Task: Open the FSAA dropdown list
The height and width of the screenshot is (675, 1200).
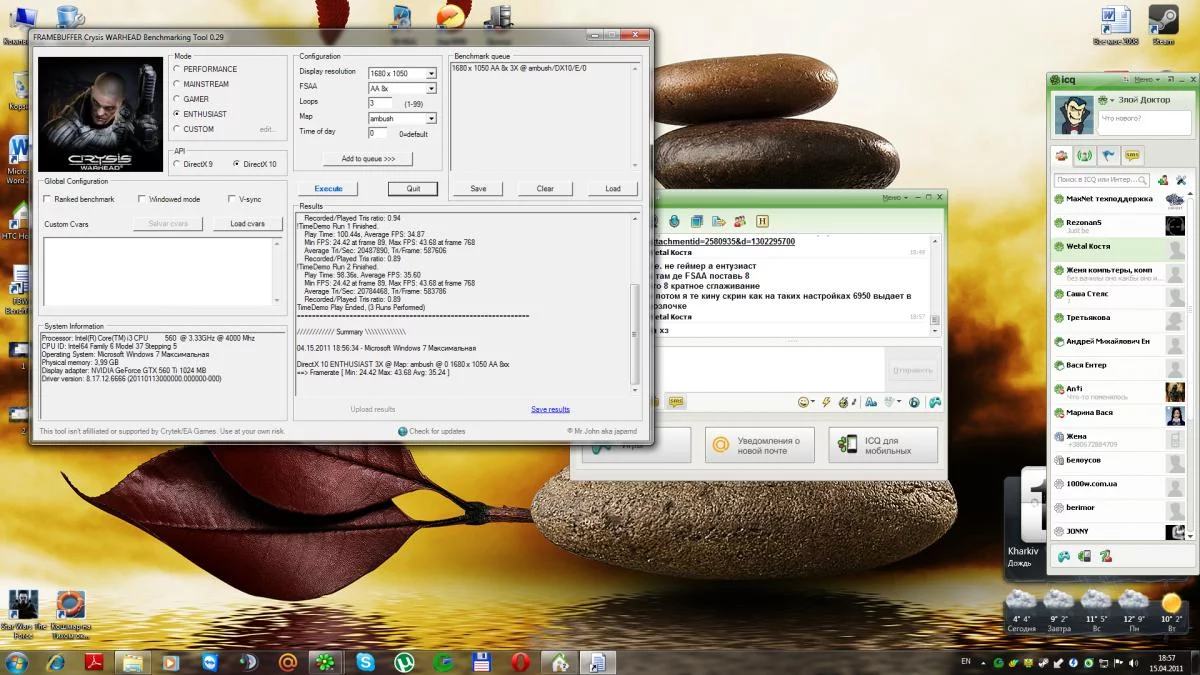Action: click(431, 88)
